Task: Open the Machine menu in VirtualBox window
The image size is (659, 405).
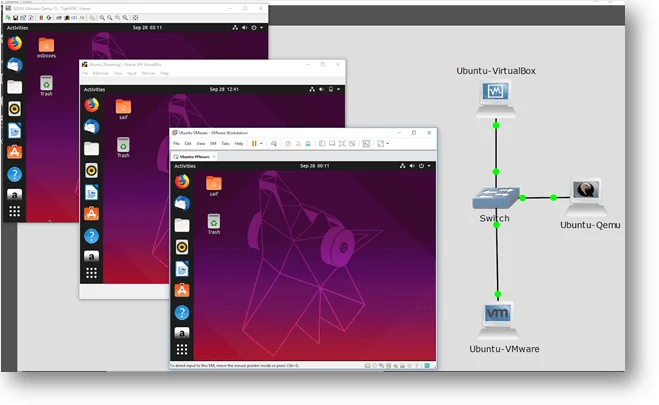Action: (100, 73)
